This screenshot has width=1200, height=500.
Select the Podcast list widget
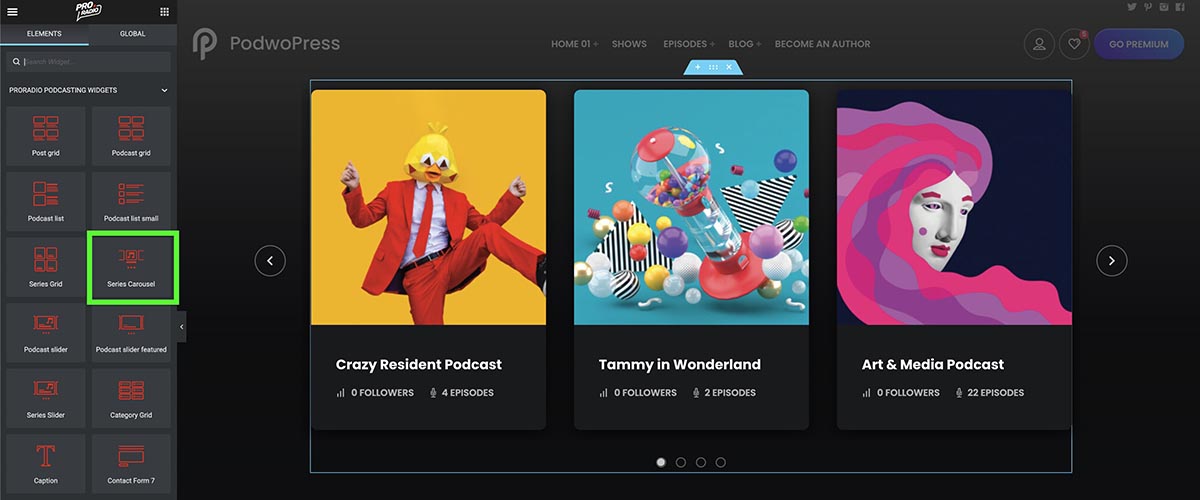point(46,201)
